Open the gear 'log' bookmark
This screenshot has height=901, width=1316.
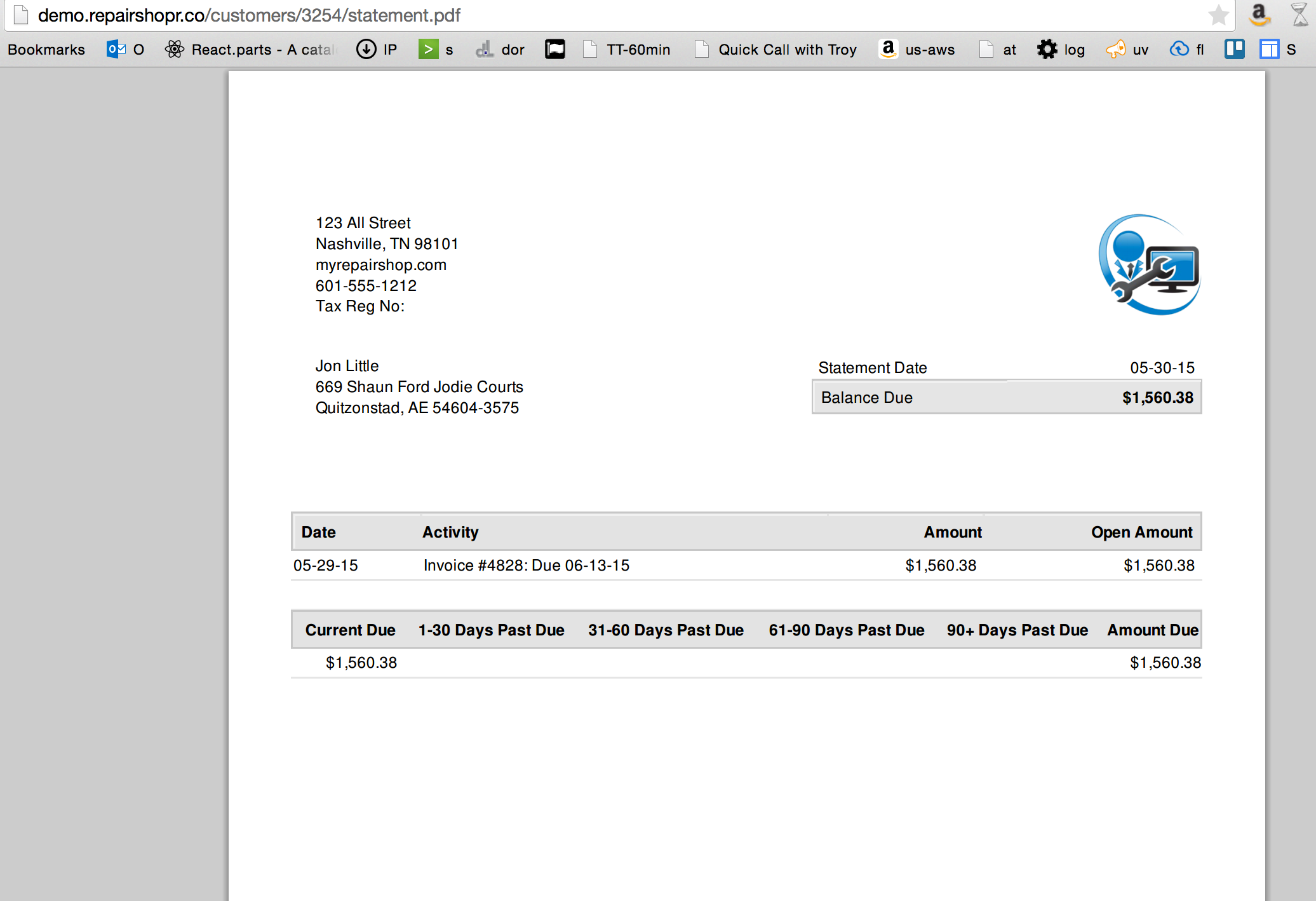coord(1061,50)
